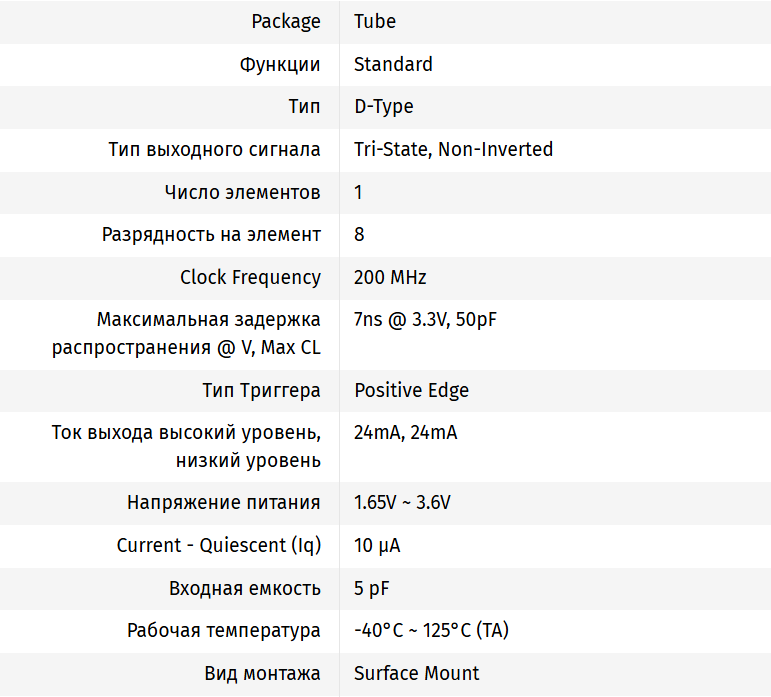Select the "Tube" value text
The height and width of the screenshot is (697, 771).
coord(375,21)
